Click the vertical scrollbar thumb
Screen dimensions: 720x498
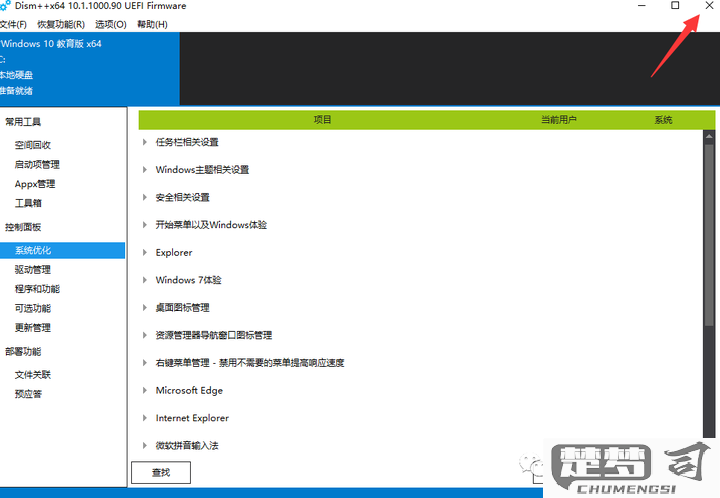(x=709, y=234)
